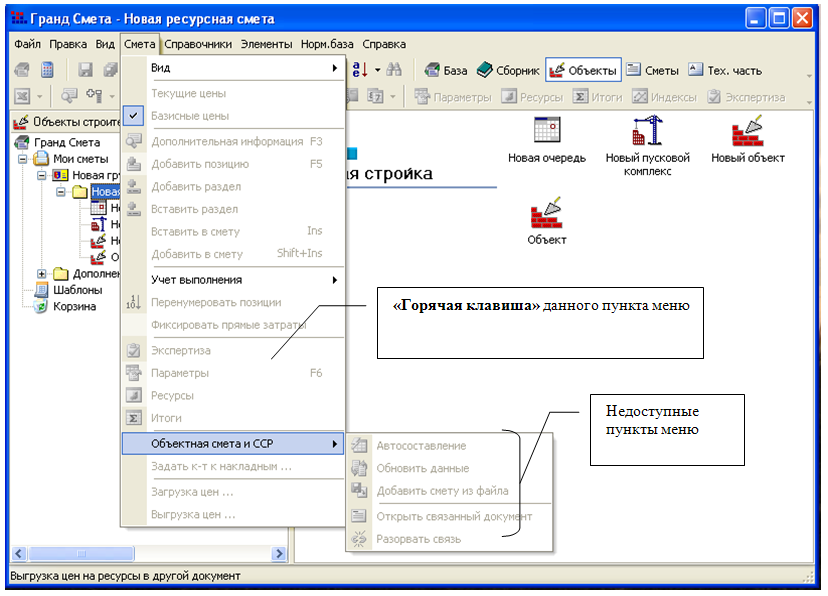This screenshot has width=828, height=596.
Task: Select the Объект icon in workspace
Action: 547,222
